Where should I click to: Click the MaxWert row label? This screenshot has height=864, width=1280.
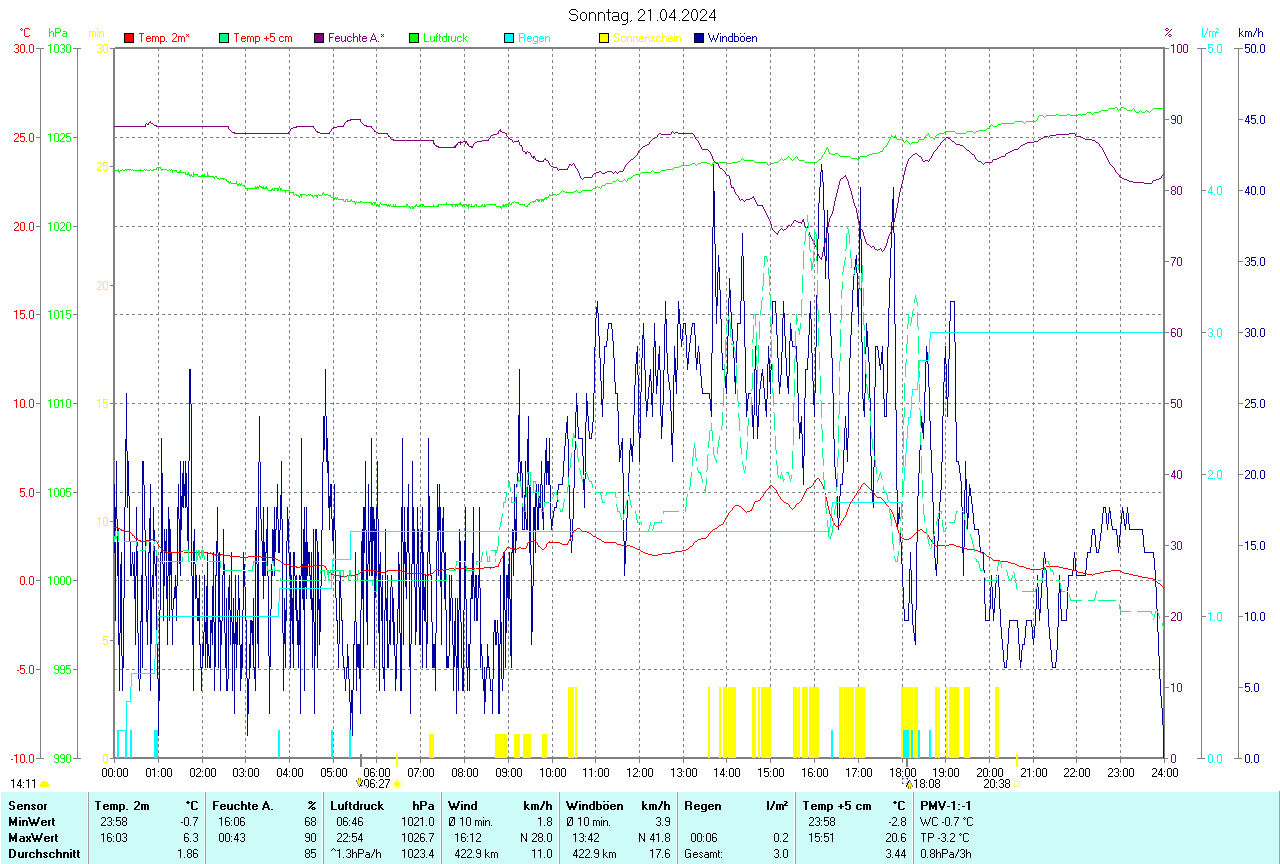[x=33, y=837]
